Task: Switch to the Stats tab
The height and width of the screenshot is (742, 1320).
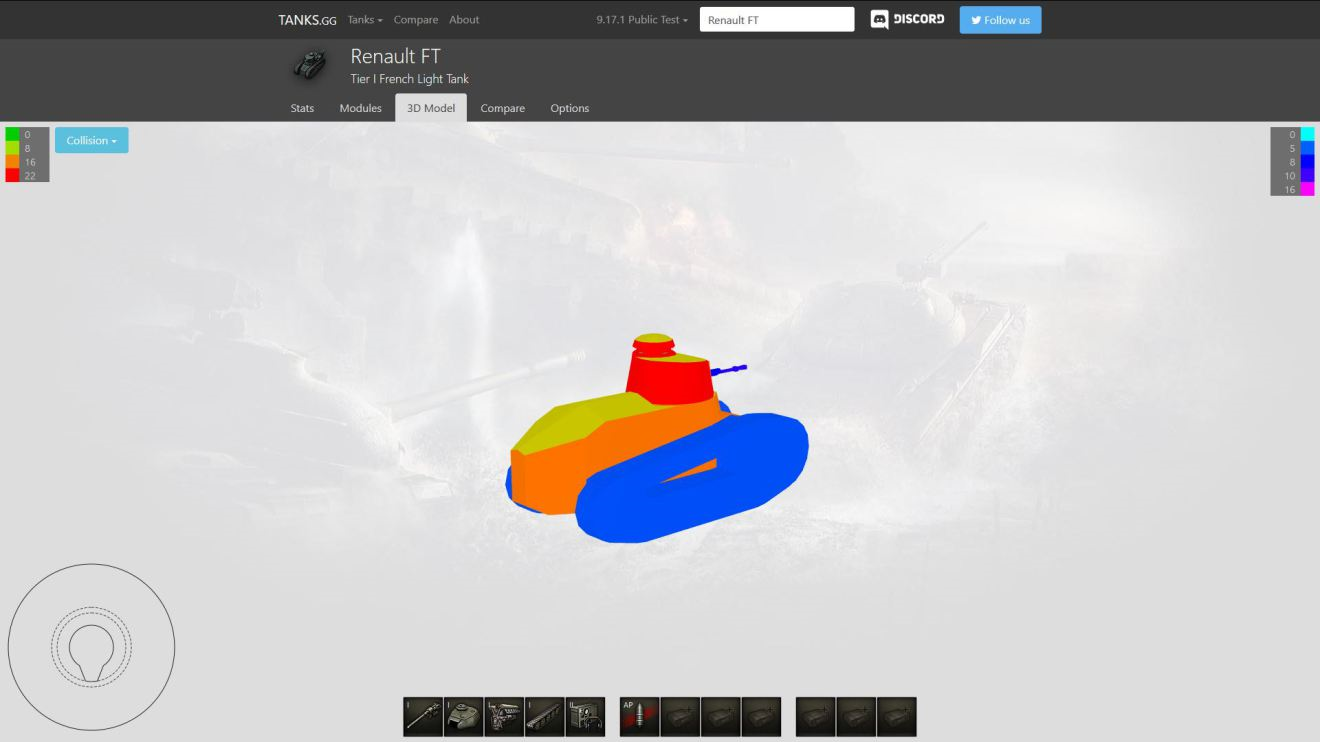Action: click(x=302, y=108)
